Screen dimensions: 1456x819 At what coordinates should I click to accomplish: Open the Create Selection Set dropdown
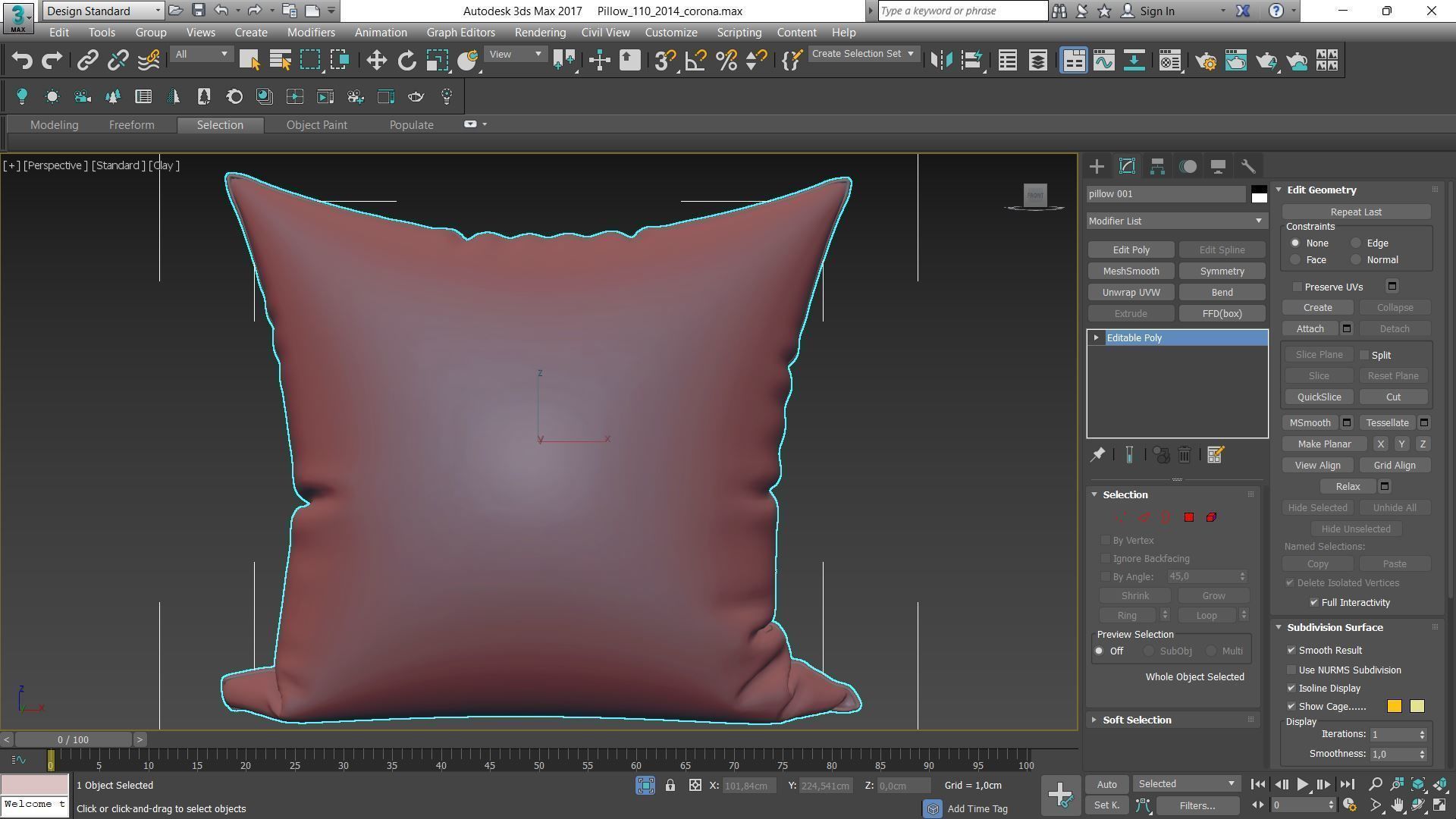[x=863, y=54]
